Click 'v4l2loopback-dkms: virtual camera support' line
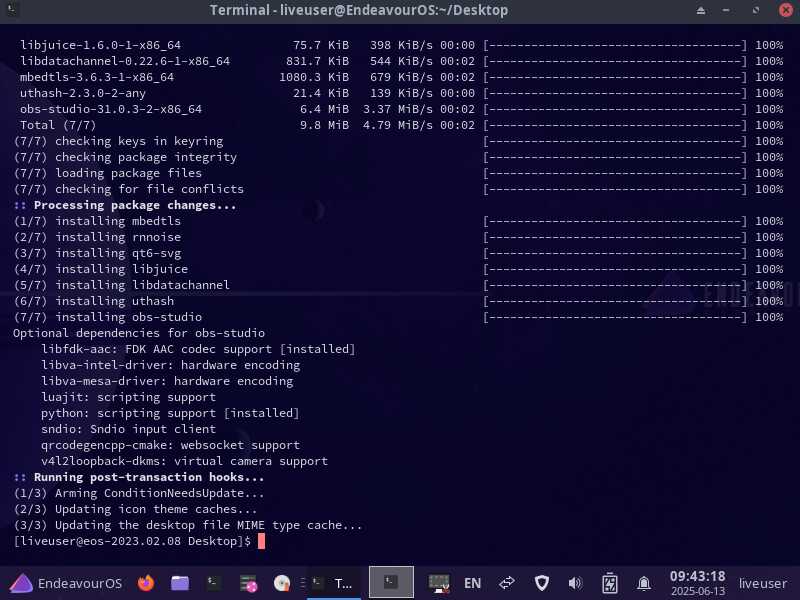This screenshot has width=800, height=600. pos(185,461)
